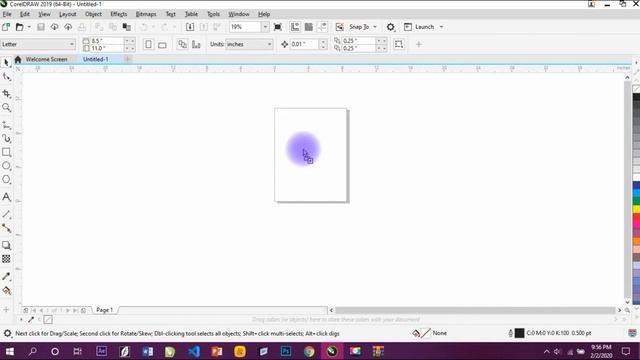Select the Shape tool in the toolbox

[x=6, y=77]
